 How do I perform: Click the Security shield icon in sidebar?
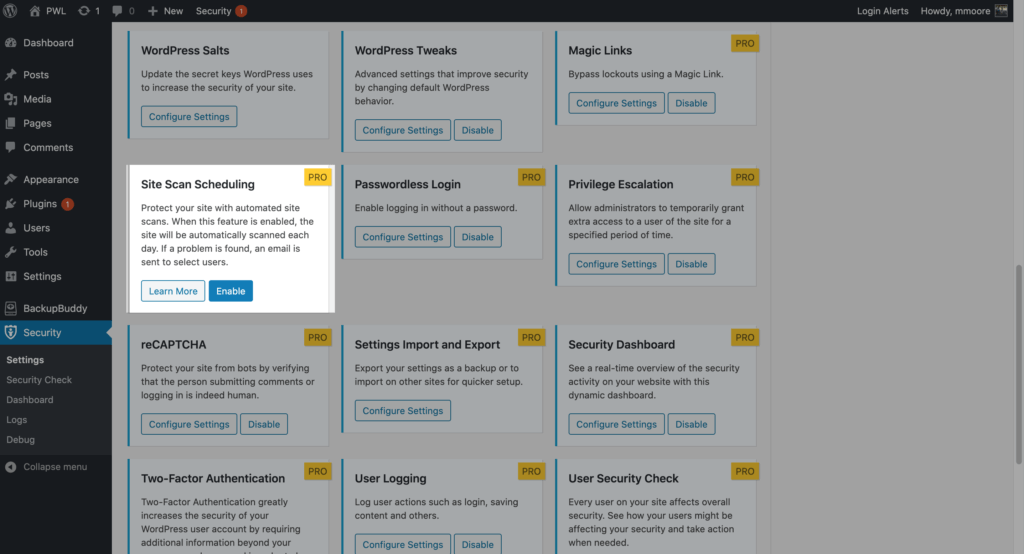pos(10,332)
